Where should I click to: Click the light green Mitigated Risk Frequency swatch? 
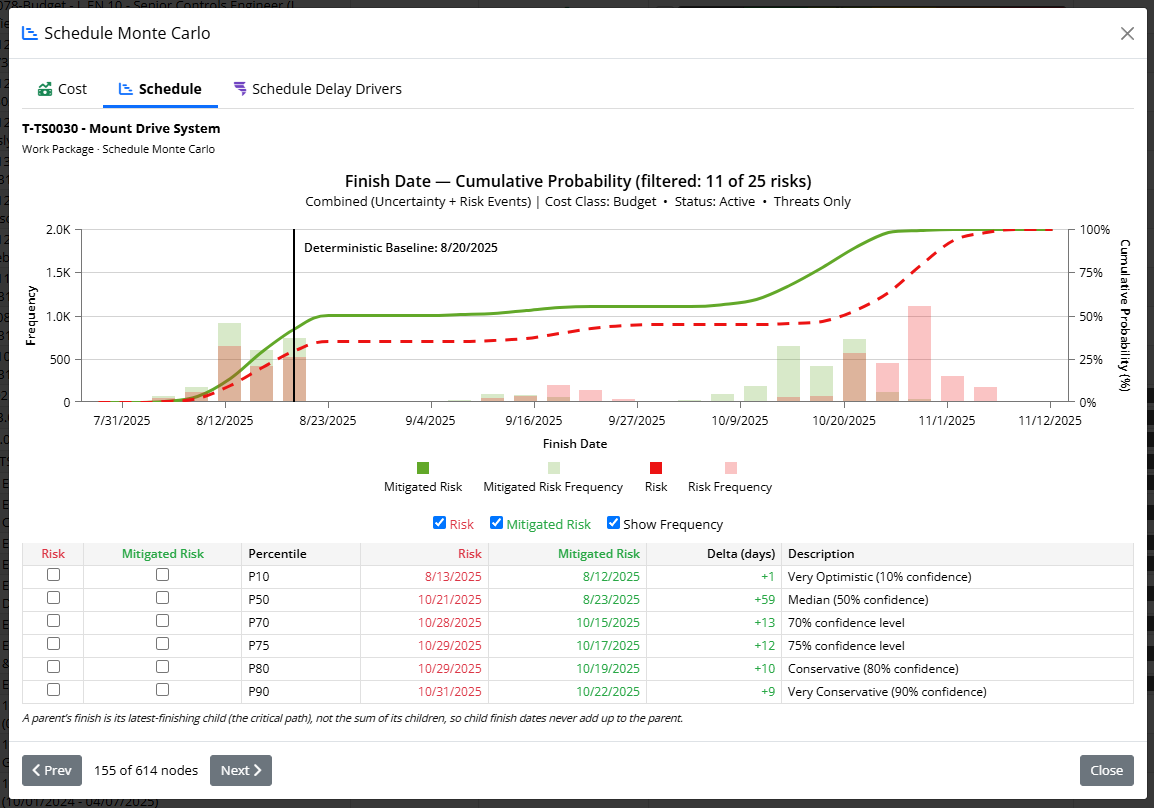553,468
